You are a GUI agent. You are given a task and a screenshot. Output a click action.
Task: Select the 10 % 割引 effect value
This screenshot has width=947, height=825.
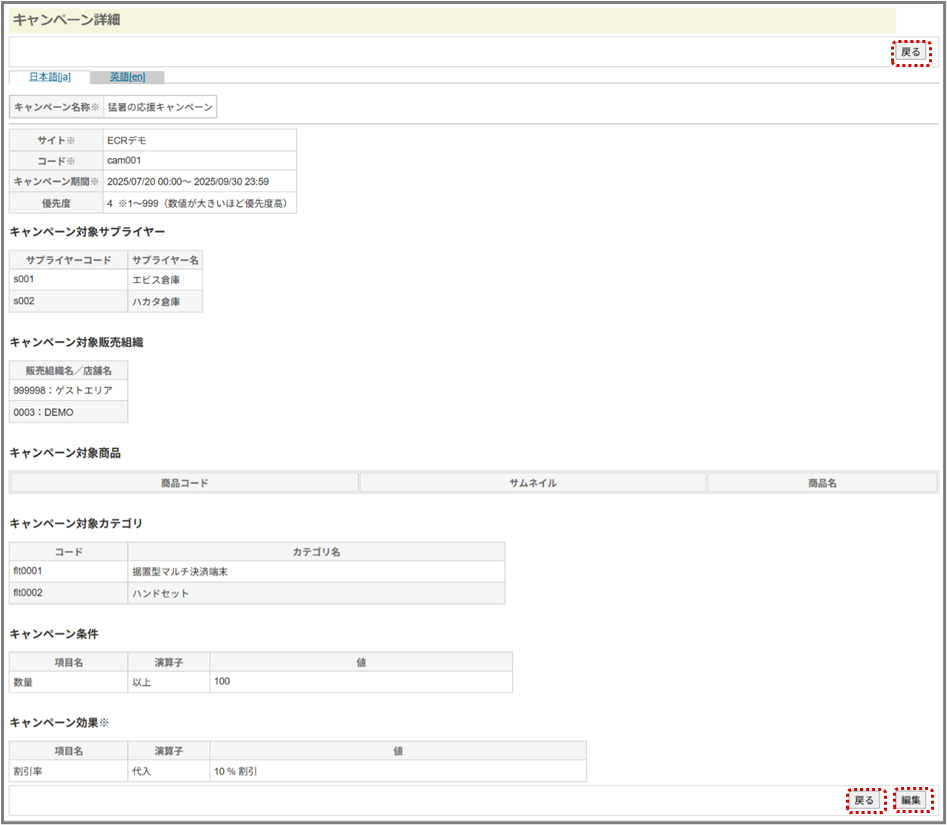(235, 771)
